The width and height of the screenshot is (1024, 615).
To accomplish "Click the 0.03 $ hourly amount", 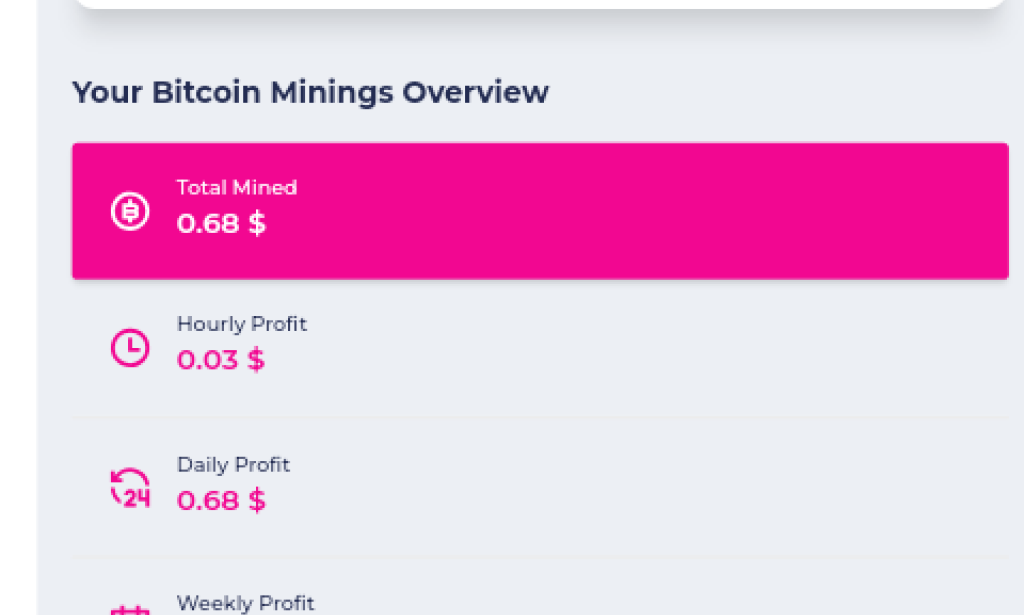I will pyautogui.click(x=220, y=360).
